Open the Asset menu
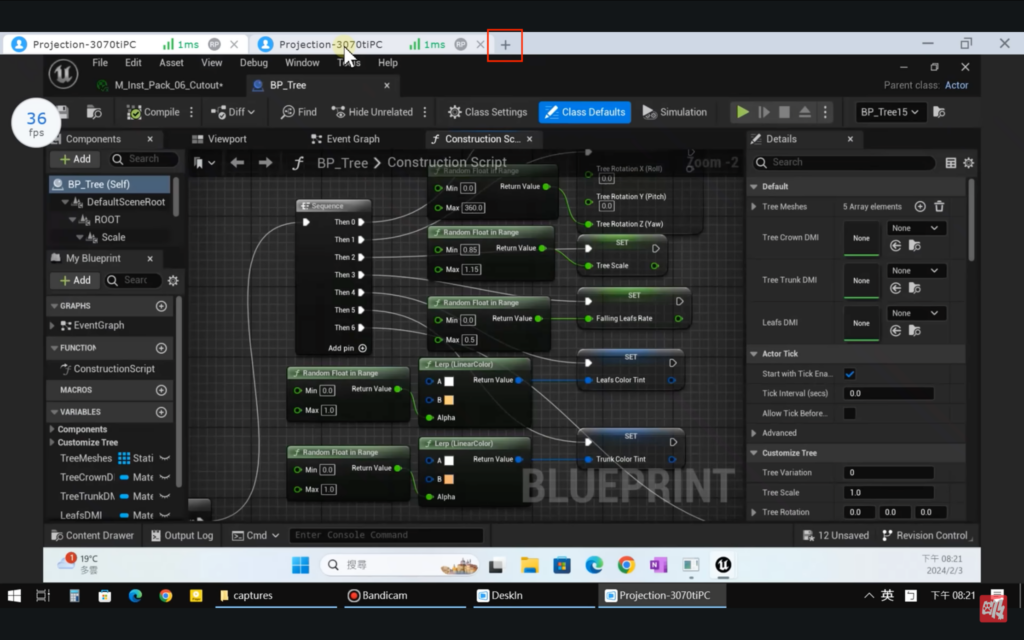Screen dimensions: 1024x640 171,63
